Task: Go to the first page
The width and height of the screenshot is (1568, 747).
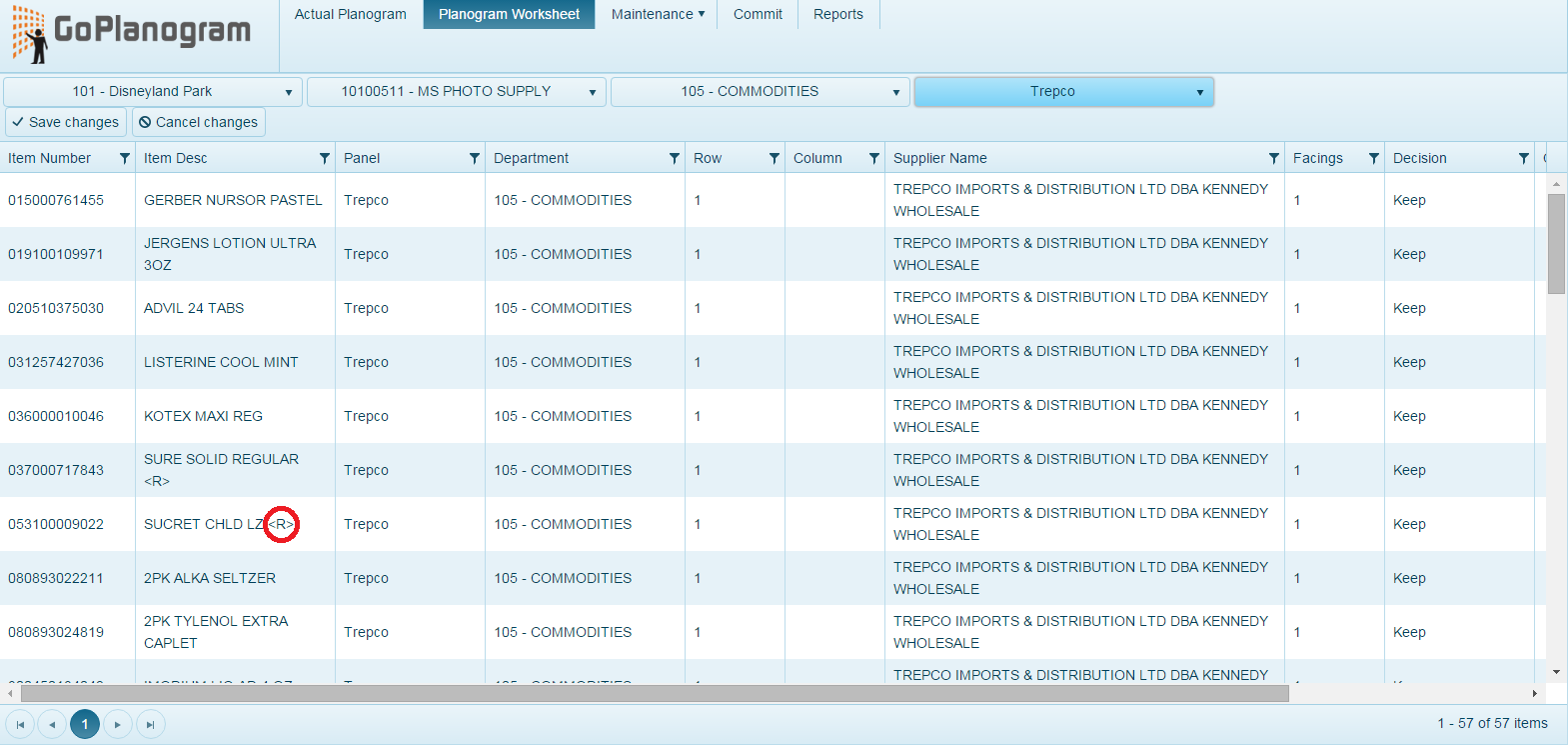Action: click(x=20, y=724)
